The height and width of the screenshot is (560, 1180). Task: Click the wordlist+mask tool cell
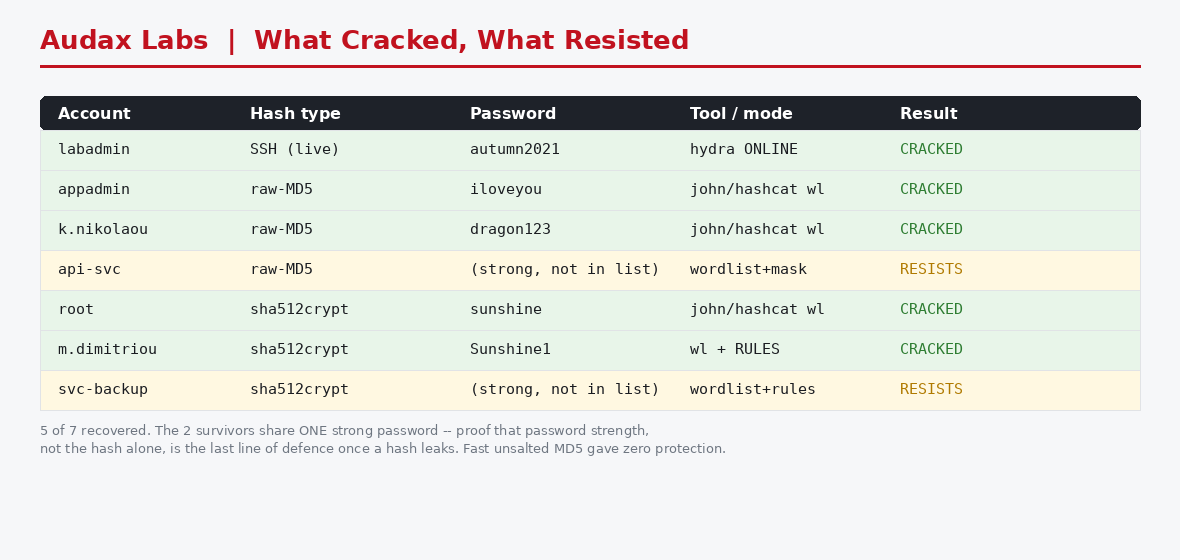point(748,269)
